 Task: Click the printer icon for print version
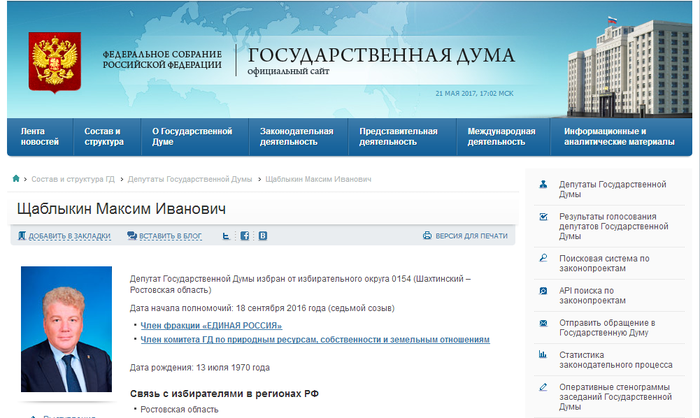427,235
